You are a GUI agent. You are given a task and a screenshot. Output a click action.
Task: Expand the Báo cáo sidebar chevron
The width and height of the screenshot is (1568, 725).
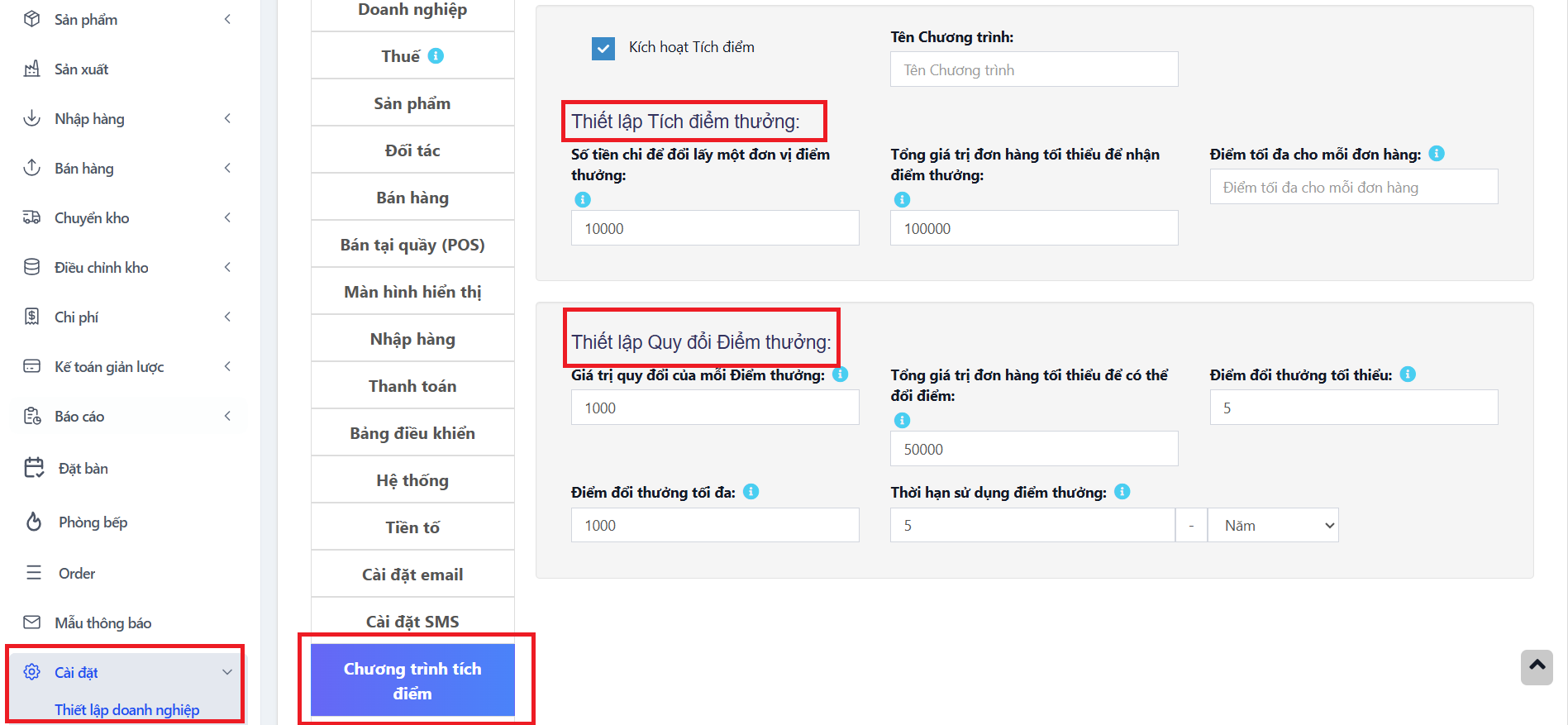point(227,416)
